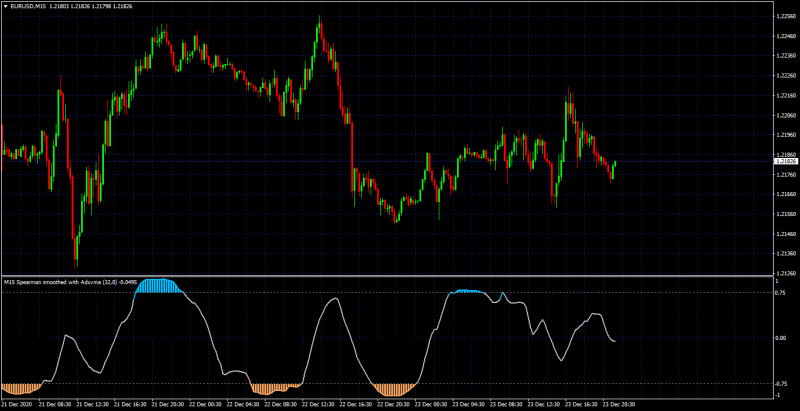Click the 23 Dec 20:30 time label
This screenshot has height=411, width=800.
coord(621,403)
